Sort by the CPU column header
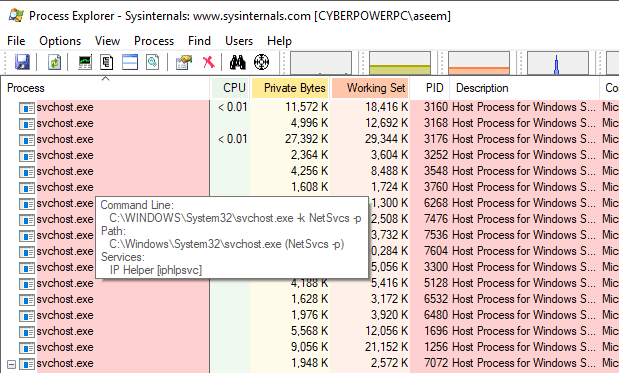Screen dimensions: 619x373 click(231, 88)
